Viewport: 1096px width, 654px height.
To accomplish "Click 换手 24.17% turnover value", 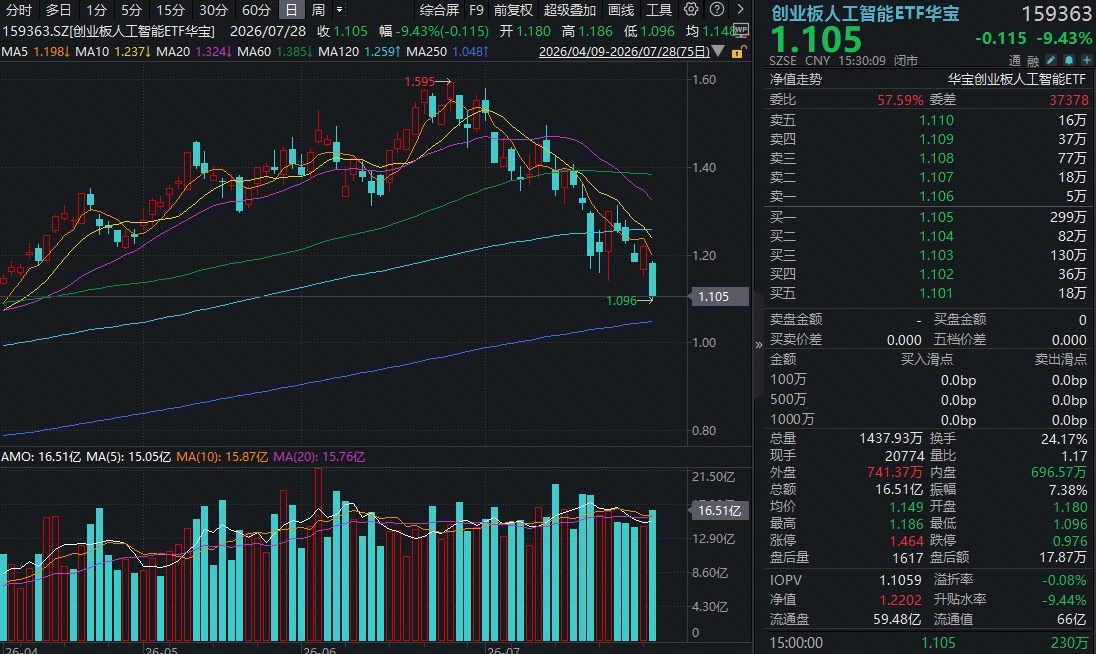I will 1064,439.
